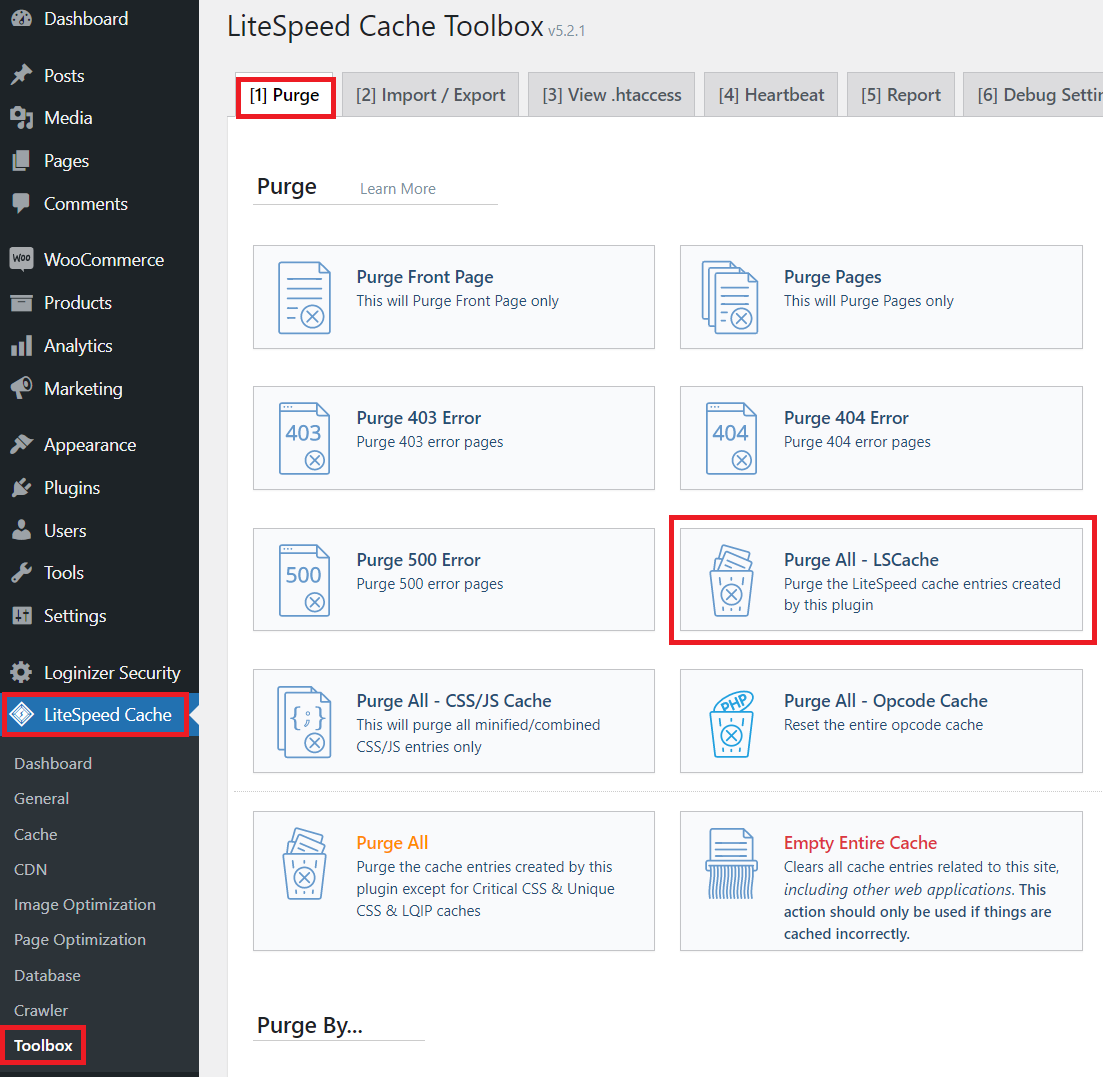Click the LSCache trash bin icon
This screenshot has height=1077, width=1103.
pos(732,581)
